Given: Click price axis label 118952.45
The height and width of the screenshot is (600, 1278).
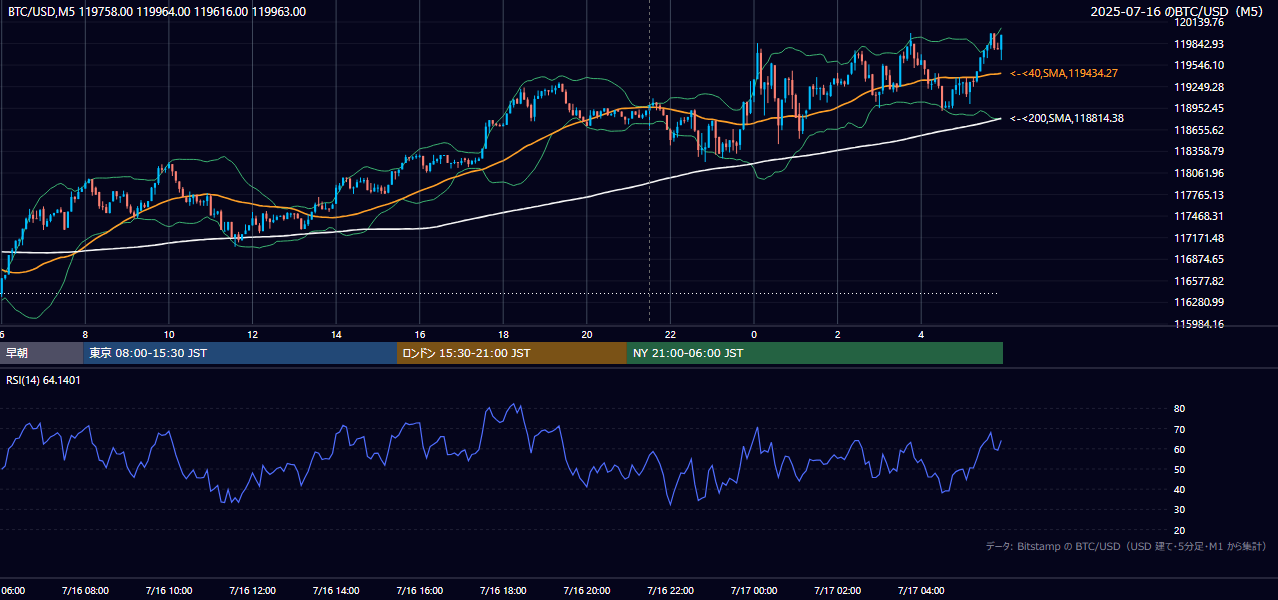Looking at the screenshot, I should (x=1199, y=108).
